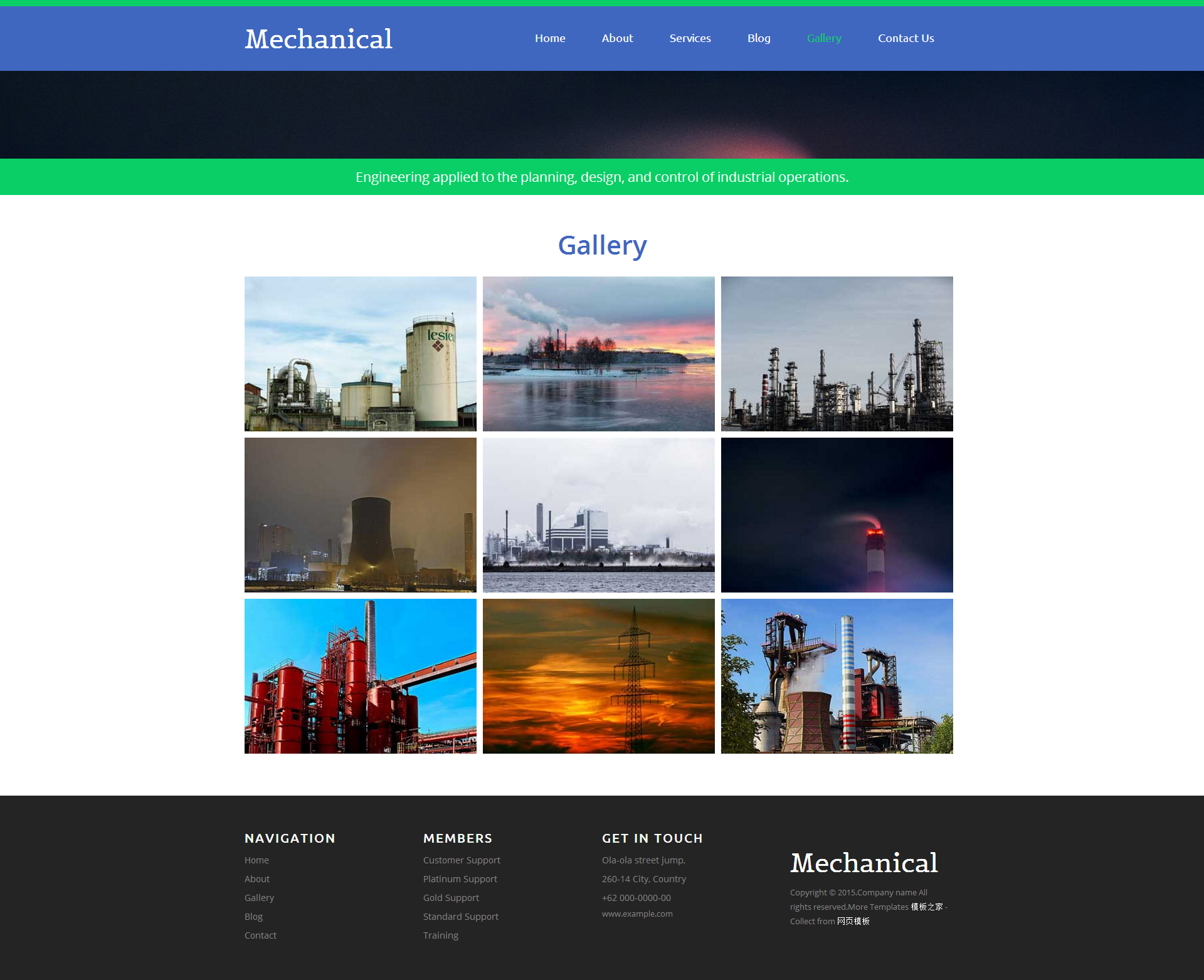Viewport: 1204px width, 980px height.
Task: Open the refinery towers silhouette photo
Action: [837, 354]
